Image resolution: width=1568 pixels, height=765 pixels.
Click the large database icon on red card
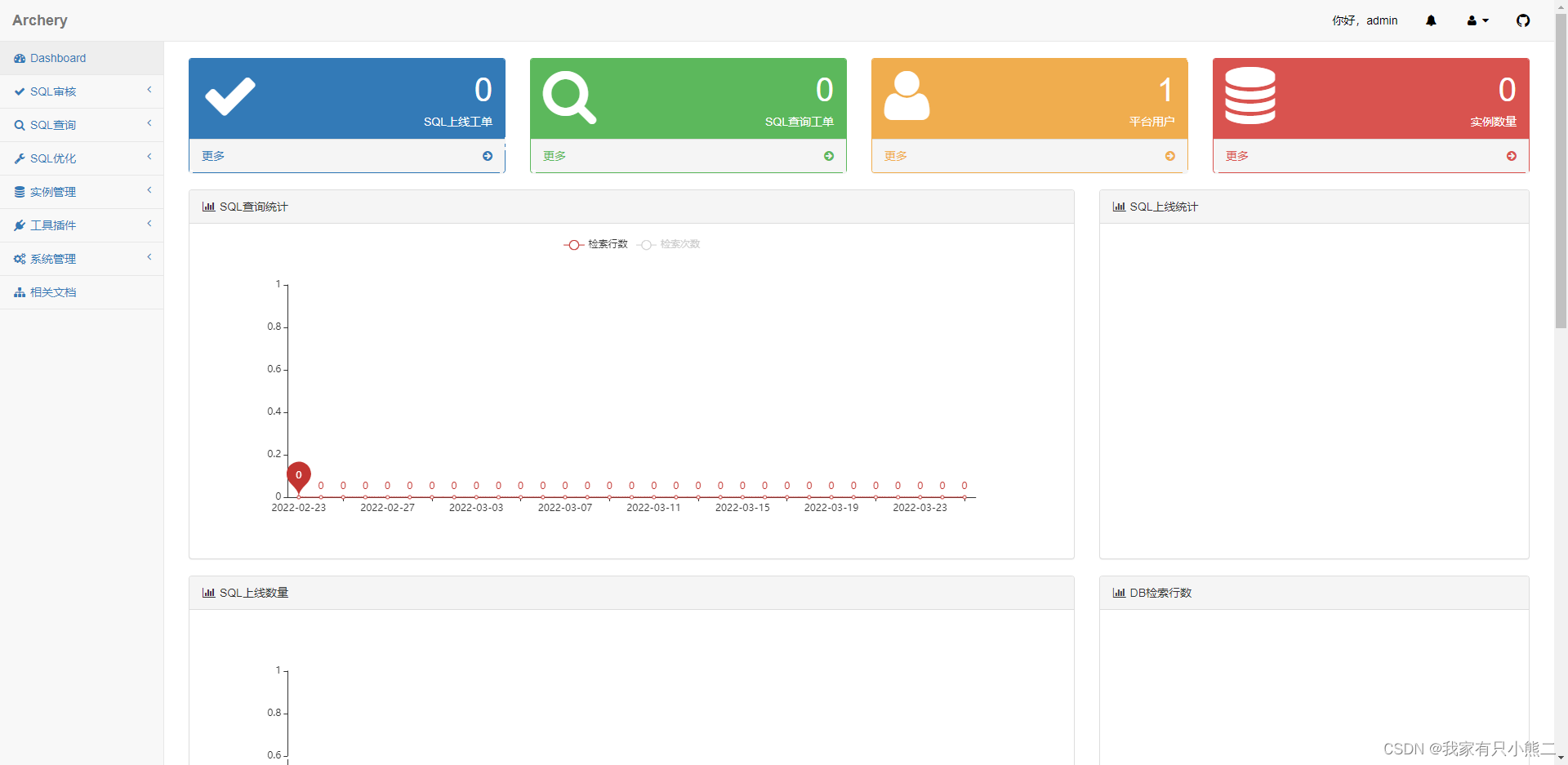pos(1250,96)
